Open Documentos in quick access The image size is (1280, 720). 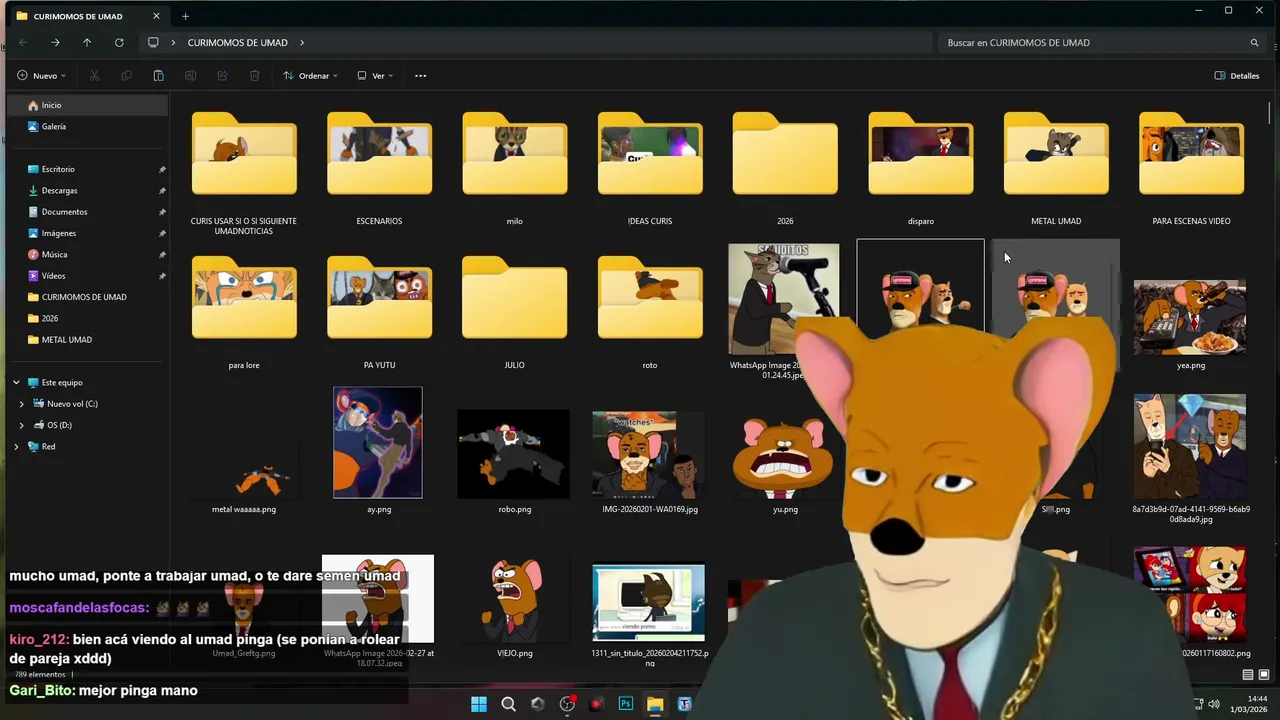(87, 212)
